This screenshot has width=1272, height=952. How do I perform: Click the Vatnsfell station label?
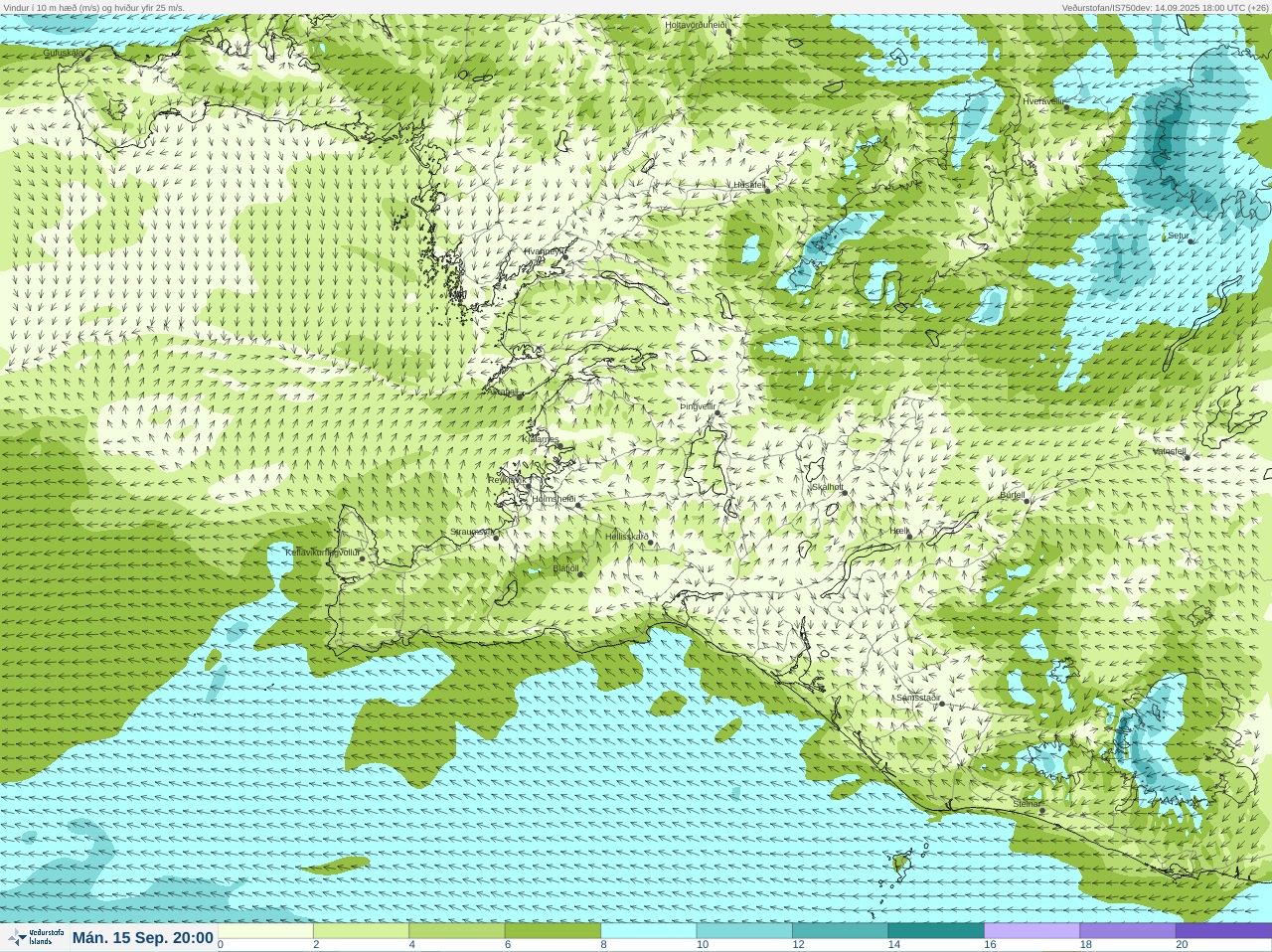(x=1170, y=450)
